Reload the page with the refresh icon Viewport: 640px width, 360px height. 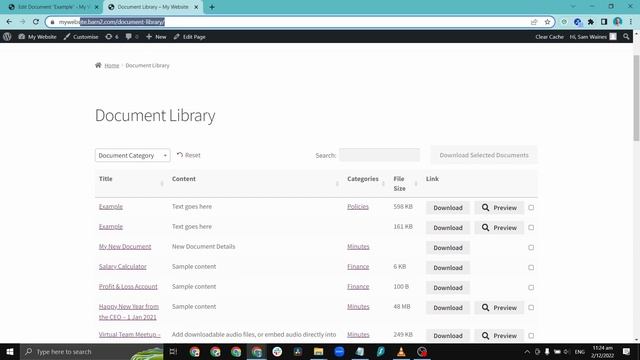coord(36,22)
